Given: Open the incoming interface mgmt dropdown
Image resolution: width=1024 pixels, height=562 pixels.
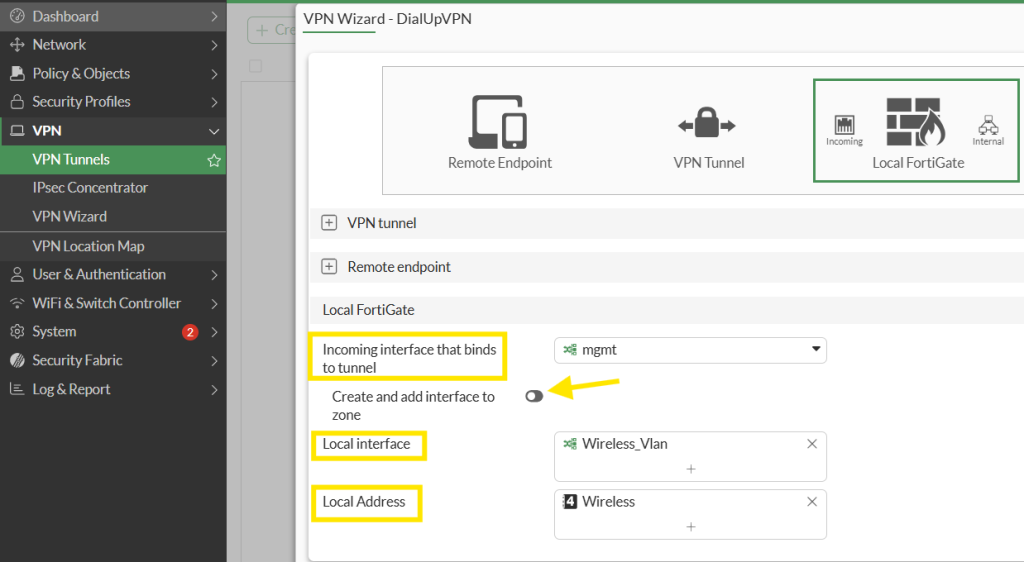Looking at the screenshot, I should tap(690, 350).
